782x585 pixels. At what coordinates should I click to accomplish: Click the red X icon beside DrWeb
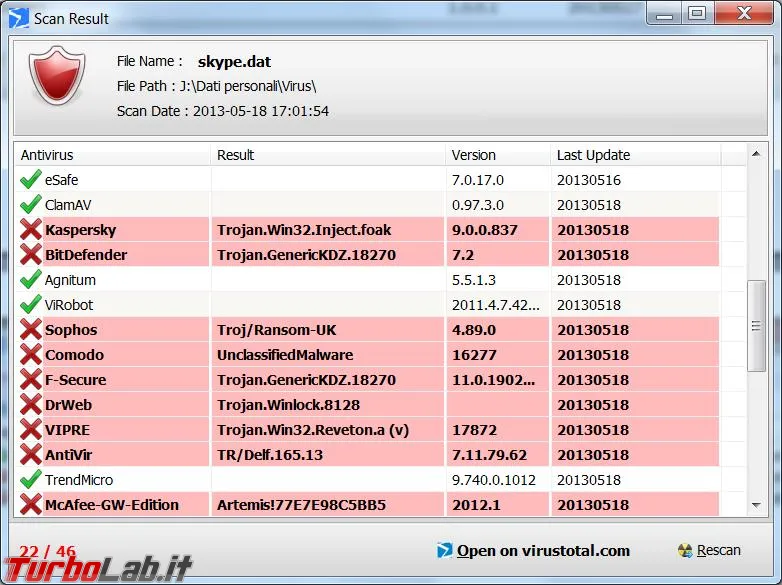coord(30,404)
